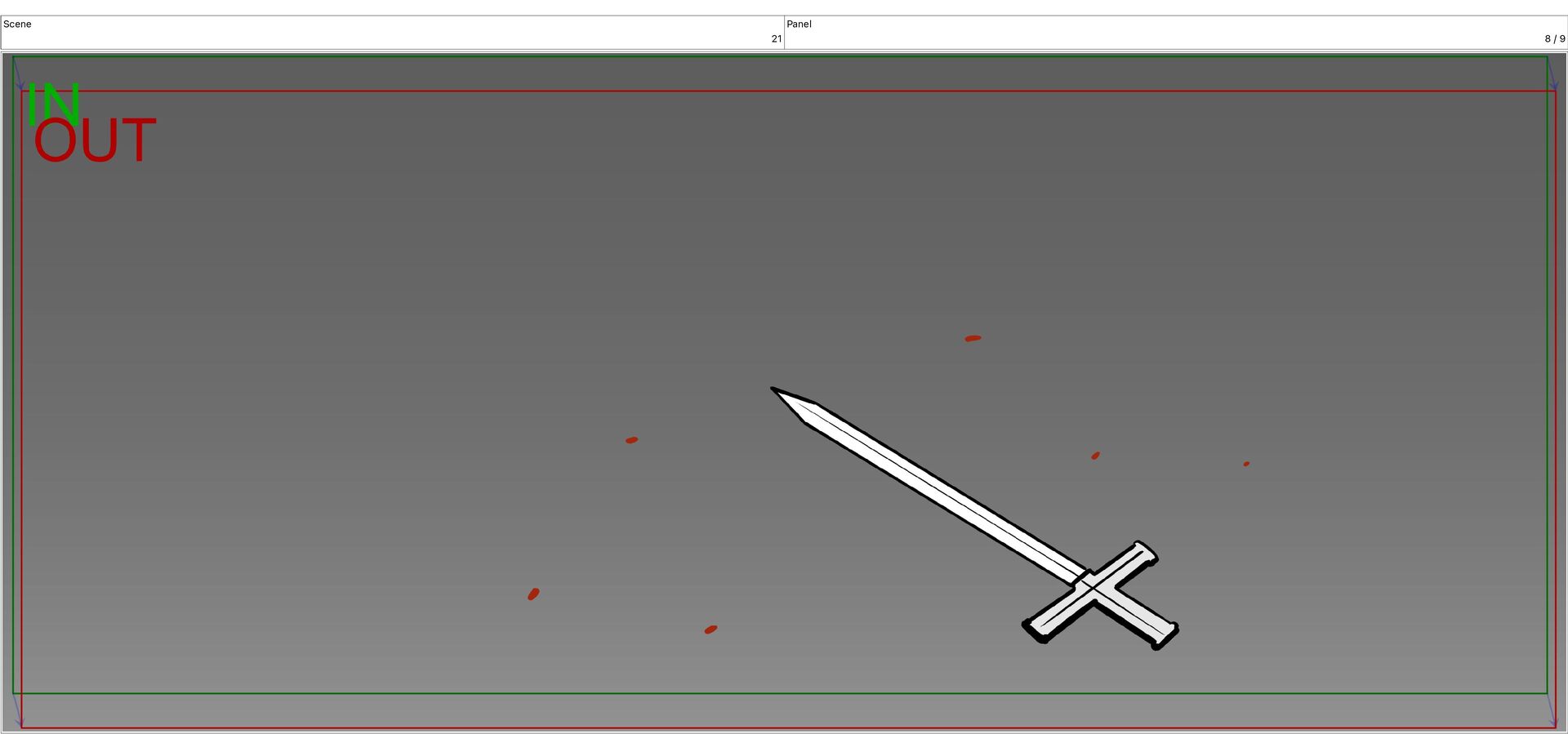1568x734 pixels.
Task: Click the blood drop left of sword tip
Action: pos(632,440)
